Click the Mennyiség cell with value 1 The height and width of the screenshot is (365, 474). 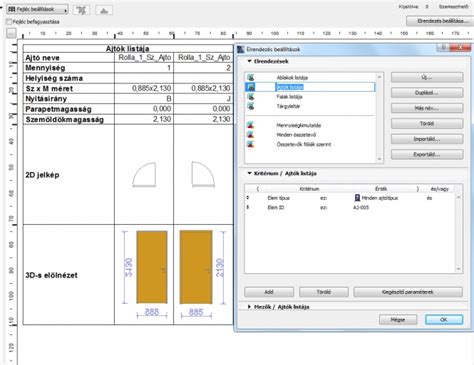tap(144, 68)
